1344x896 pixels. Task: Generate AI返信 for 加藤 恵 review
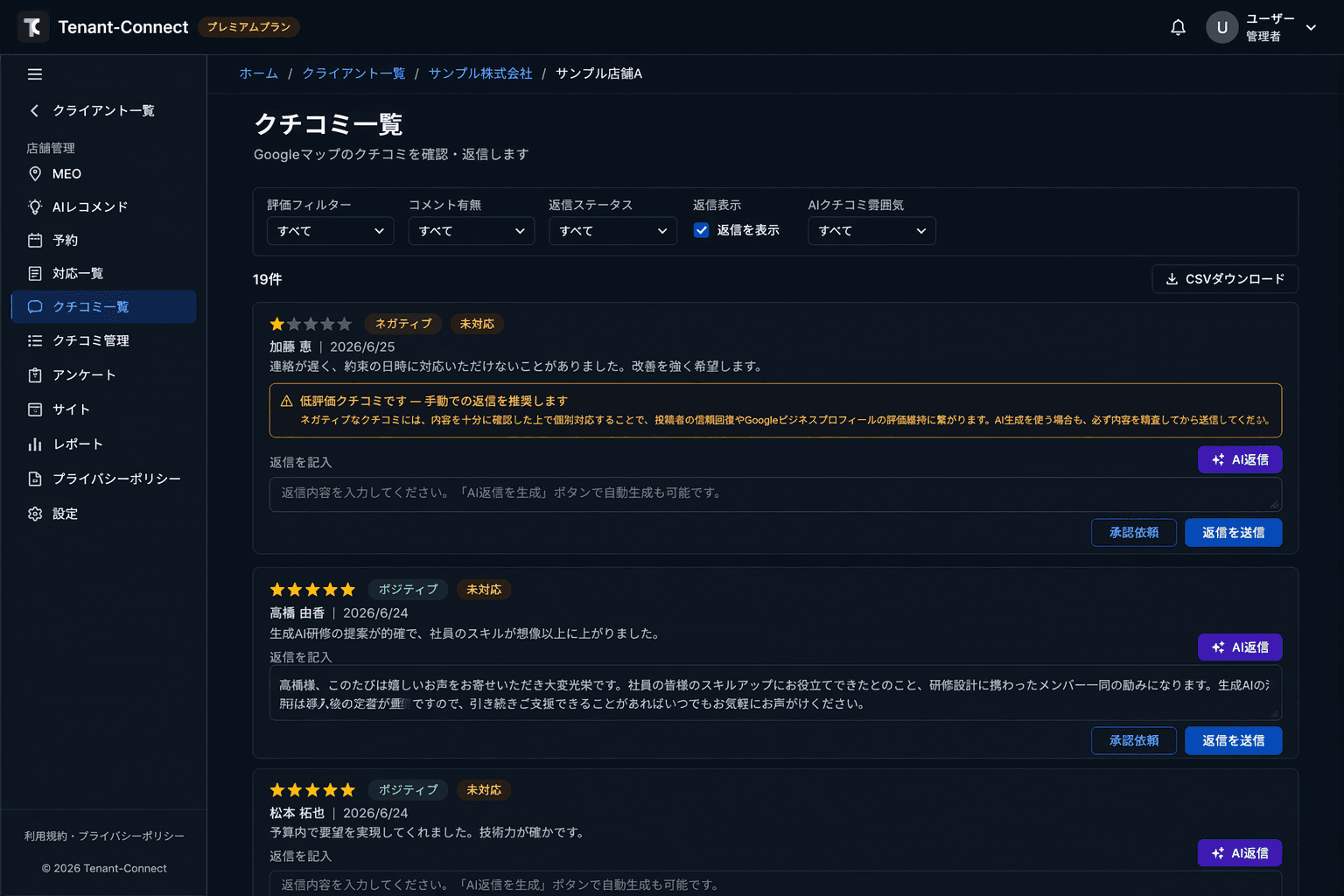[x=1240, y=459]
